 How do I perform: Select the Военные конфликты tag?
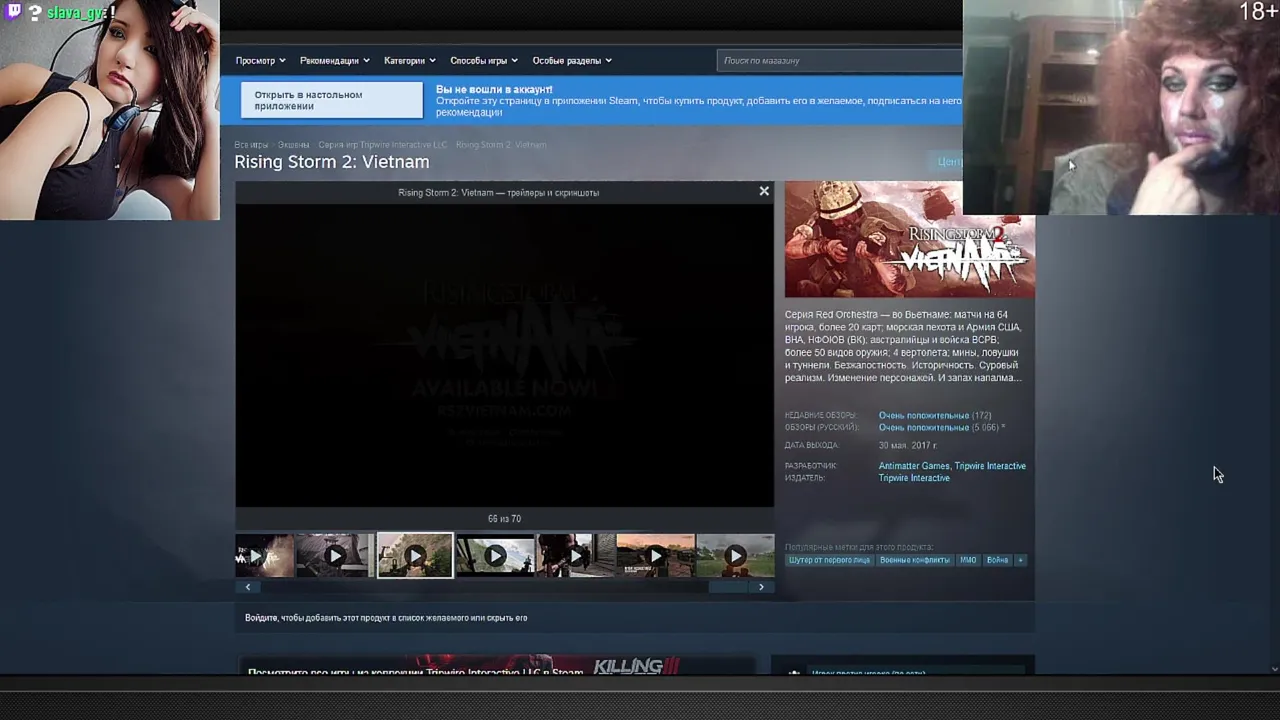pos(915,560)
